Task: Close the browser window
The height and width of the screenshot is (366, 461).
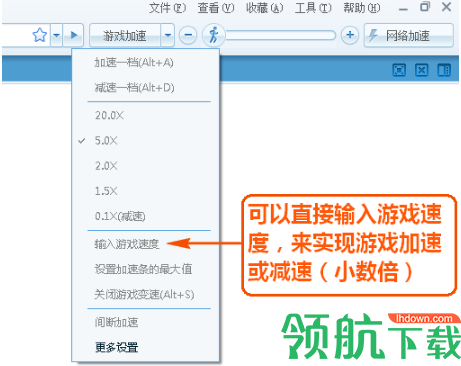Action: click(x=446, y=7)
